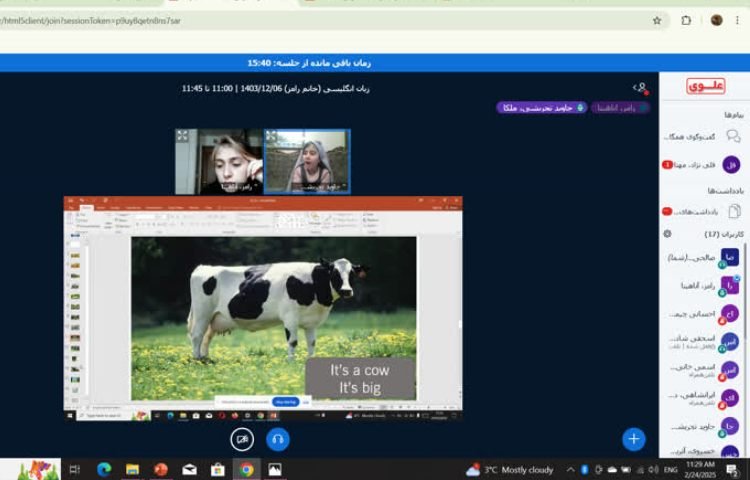Image resolution: width=750 pixels, height=480 pixels.
Task: Open the Chrome profile avatar
Action: [x=716, y=20]
